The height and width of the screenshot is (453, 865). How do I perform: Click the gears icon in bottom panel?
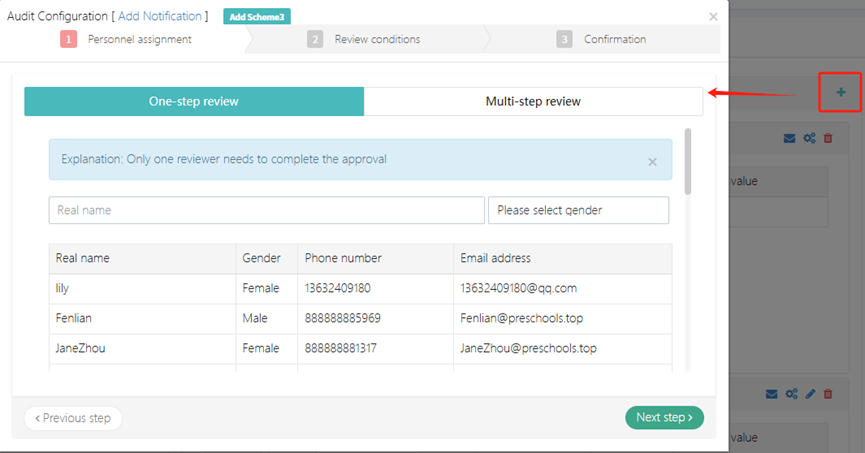(x=791, y=394)
